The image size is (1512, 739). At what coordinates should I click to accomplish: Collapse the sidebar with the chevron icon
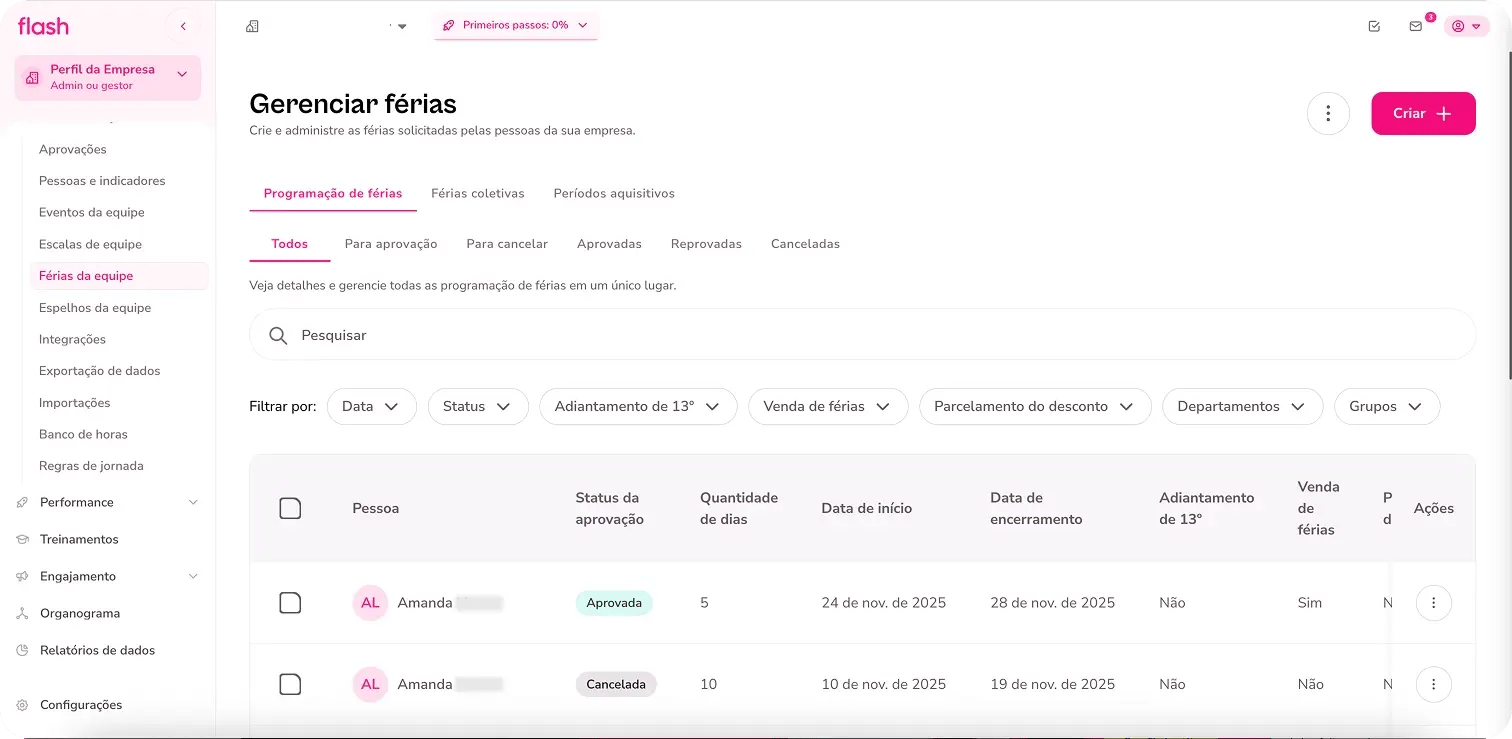pyautogui.click(x=183, y=26)
